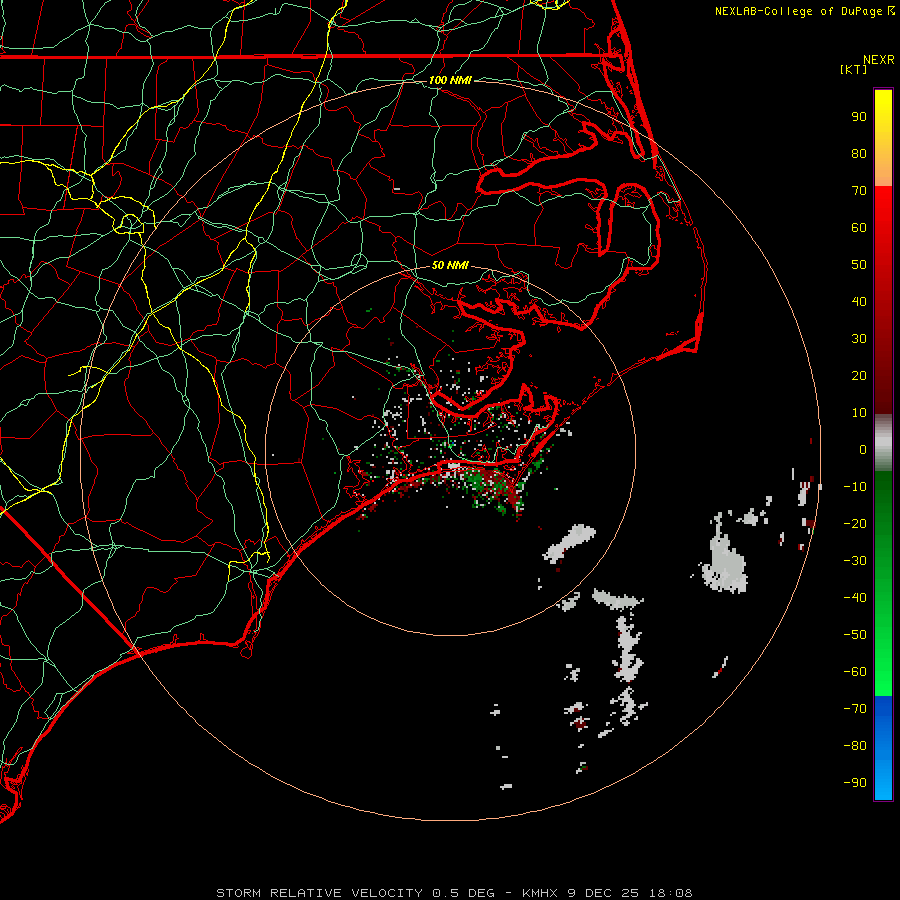The height and width of the screenshot is (900, 900).
Task: Click the -90 legend value
Action: [x=855, y=783]
